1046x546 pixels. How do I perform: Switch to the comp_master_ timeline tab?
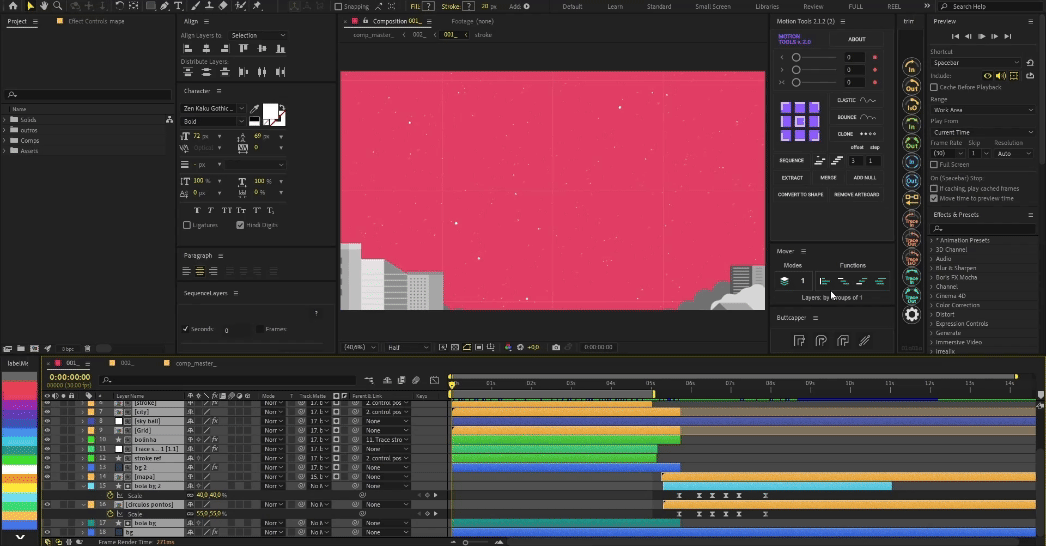point(195,363)
